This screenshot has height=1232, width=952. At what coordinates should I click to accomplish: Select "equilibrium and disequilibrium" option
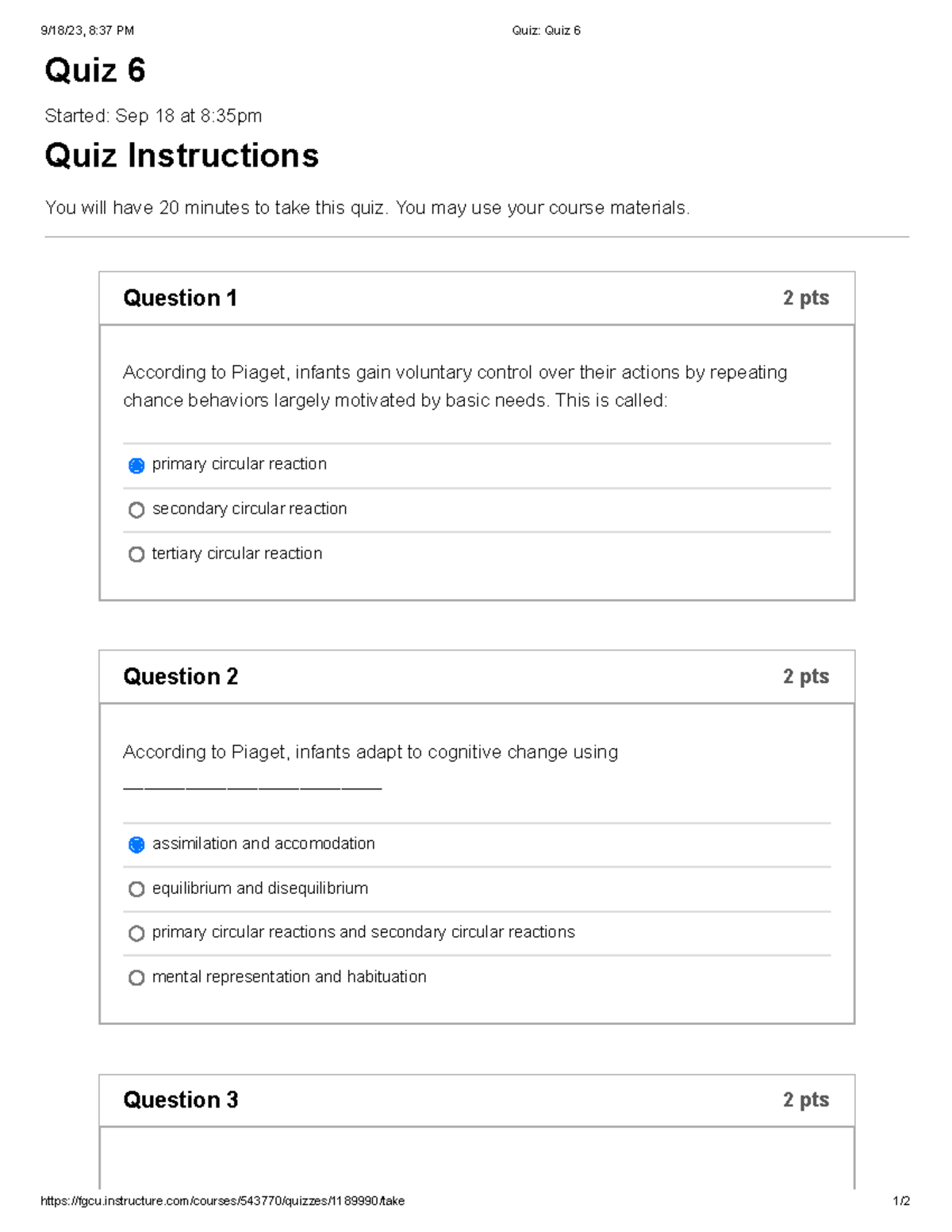click(x=136, y=888)
